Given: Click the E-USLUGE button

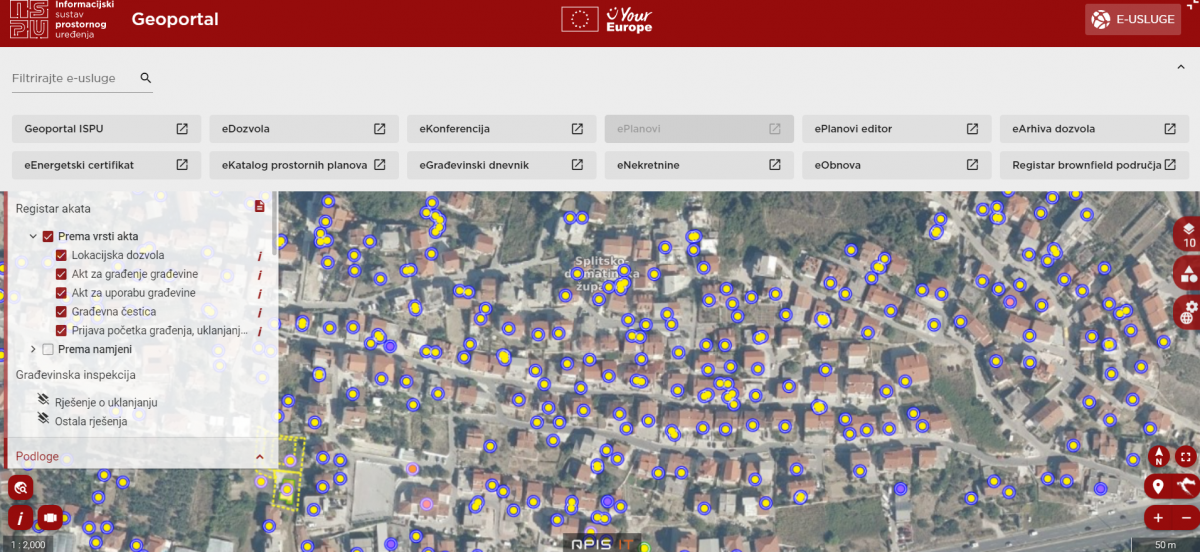Looking at the screenshot, I should pos(1133,19).
